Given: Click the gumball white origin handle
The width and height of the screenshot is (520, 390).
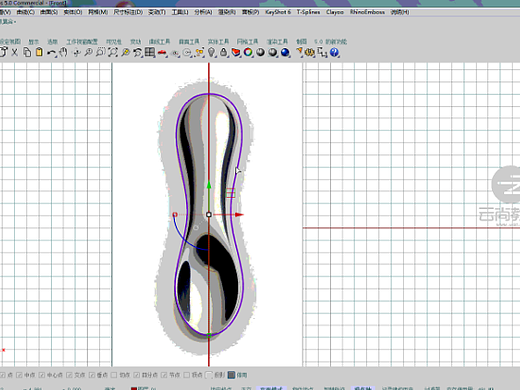Looking at the screenshot, I should 209,215.
